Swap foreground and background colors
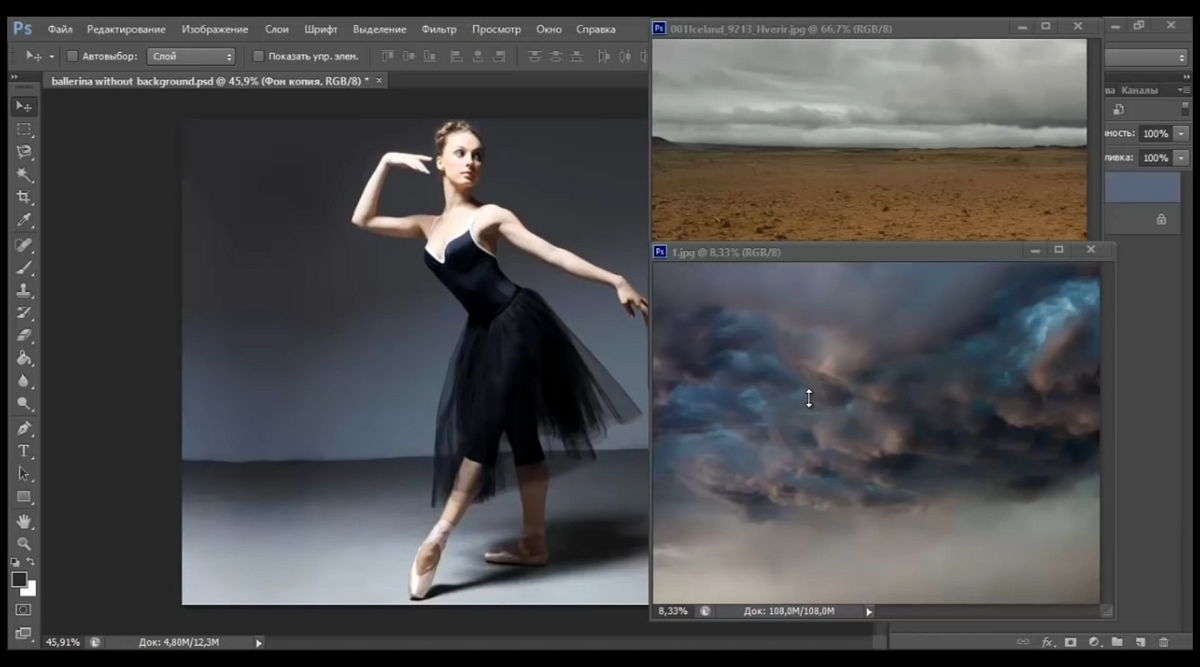 [x=31, y=564]
